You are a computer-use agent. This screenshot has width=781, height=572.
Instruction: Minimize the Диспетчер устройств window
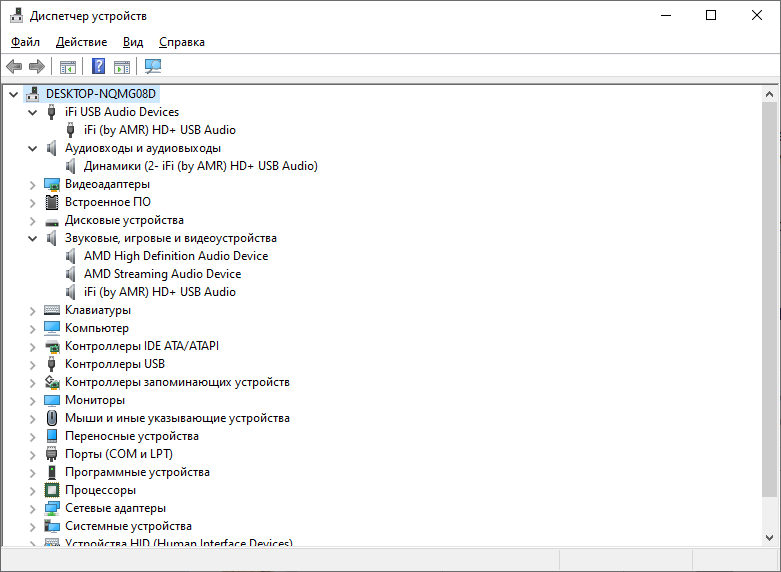tap(665, 15)
